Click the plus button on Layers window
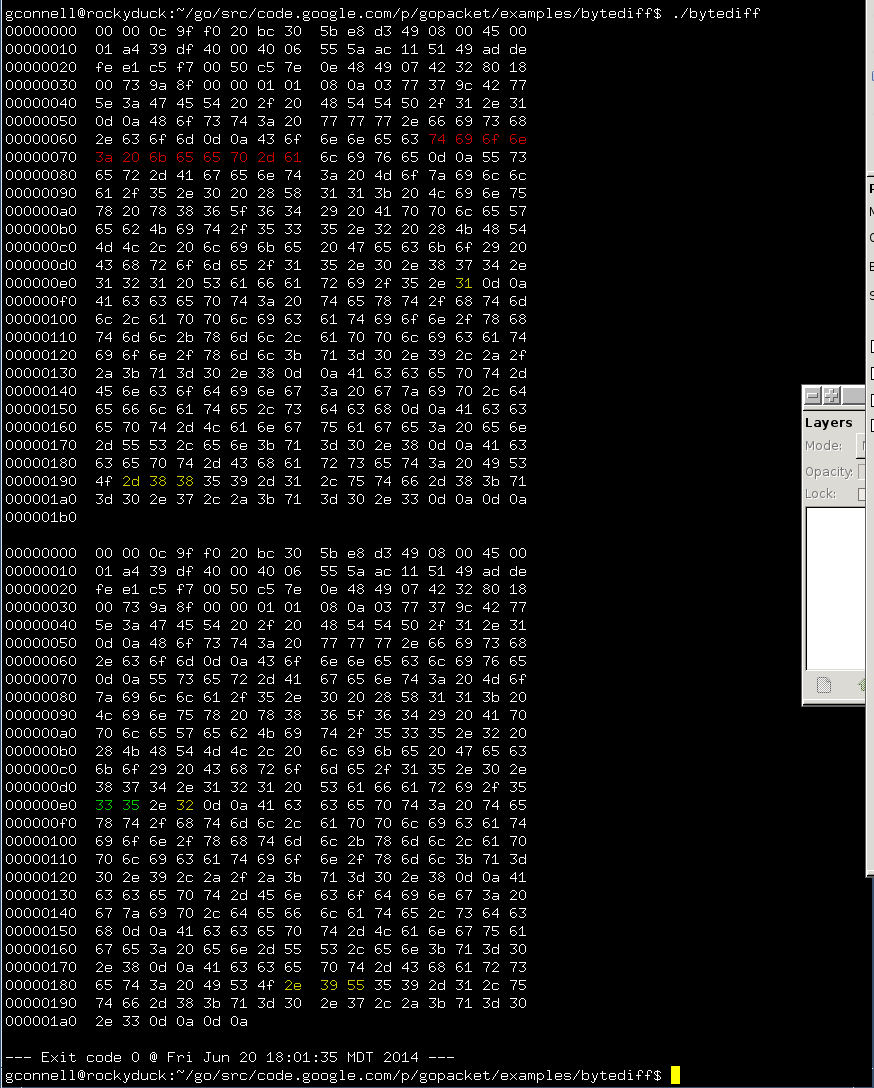 [x=831, y=395]
